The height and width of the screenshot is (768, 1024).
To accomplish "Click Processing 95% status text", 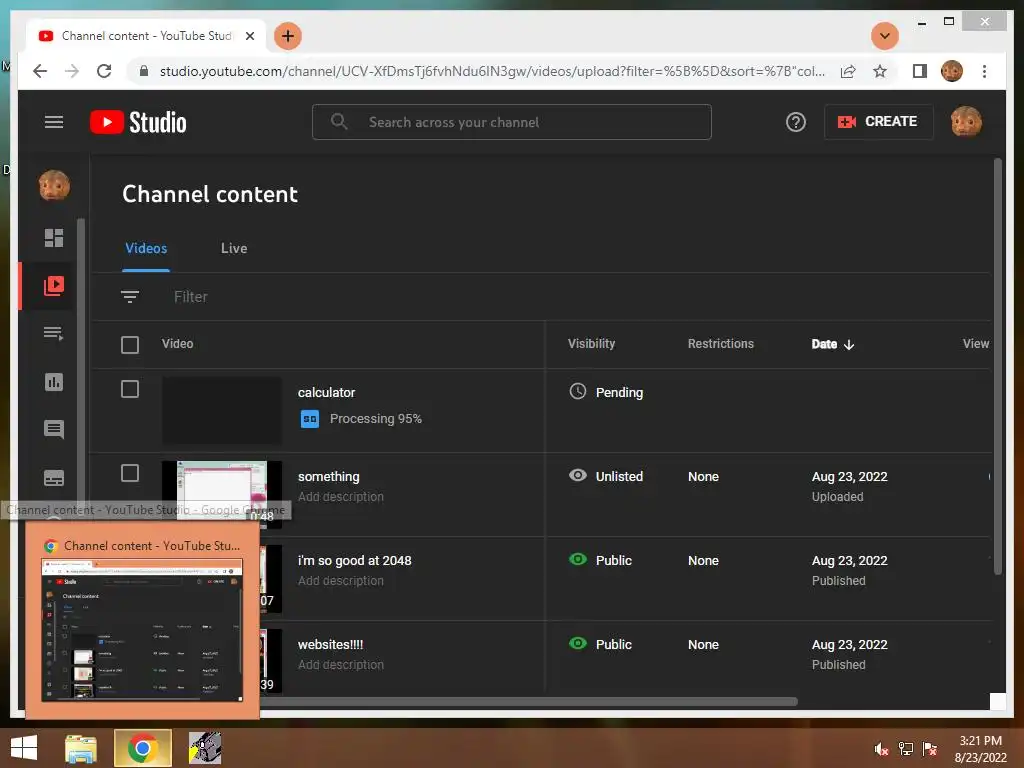I will [x=376, y=419].
